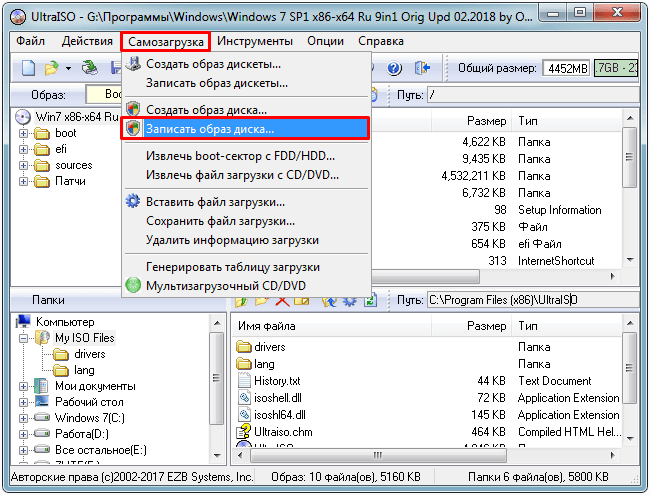Select the History.txt file
This screenshot has width=650, height=495.
point(277,381)
